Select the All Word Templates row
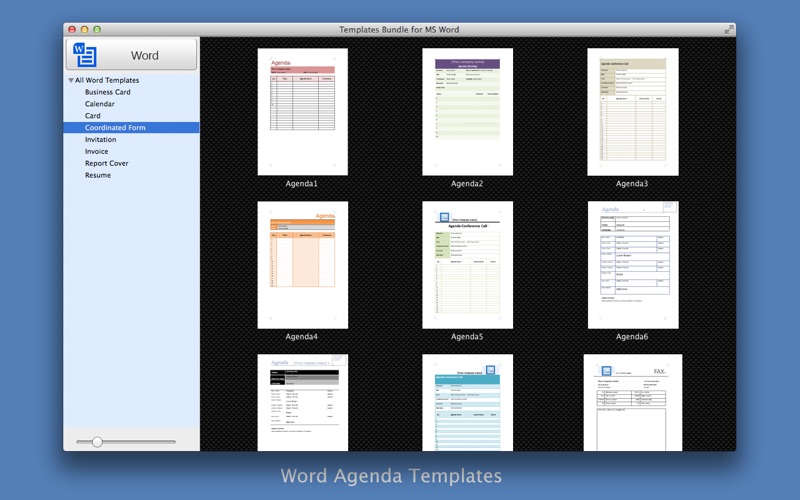 pyautogui.click(x=131, y=80)
